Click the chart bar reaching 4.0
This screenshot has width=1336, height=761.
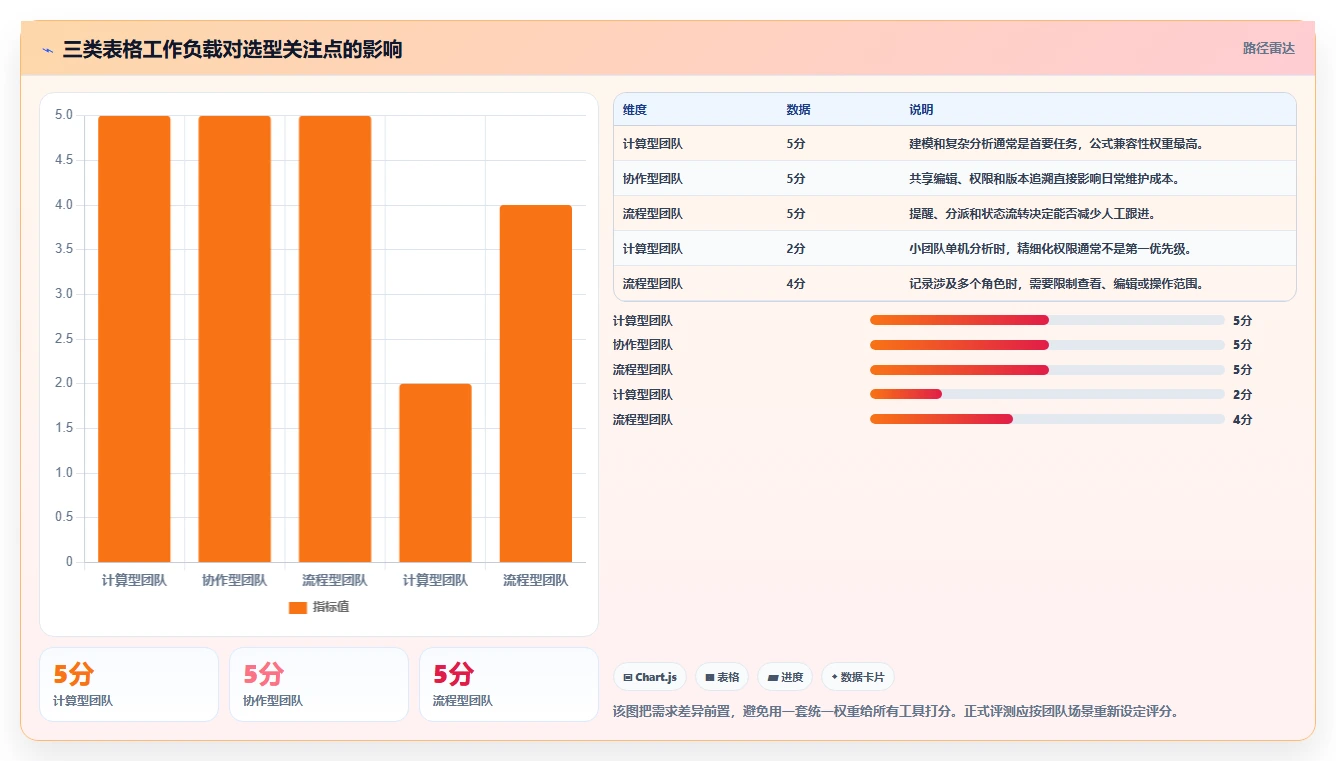[535, 384]
